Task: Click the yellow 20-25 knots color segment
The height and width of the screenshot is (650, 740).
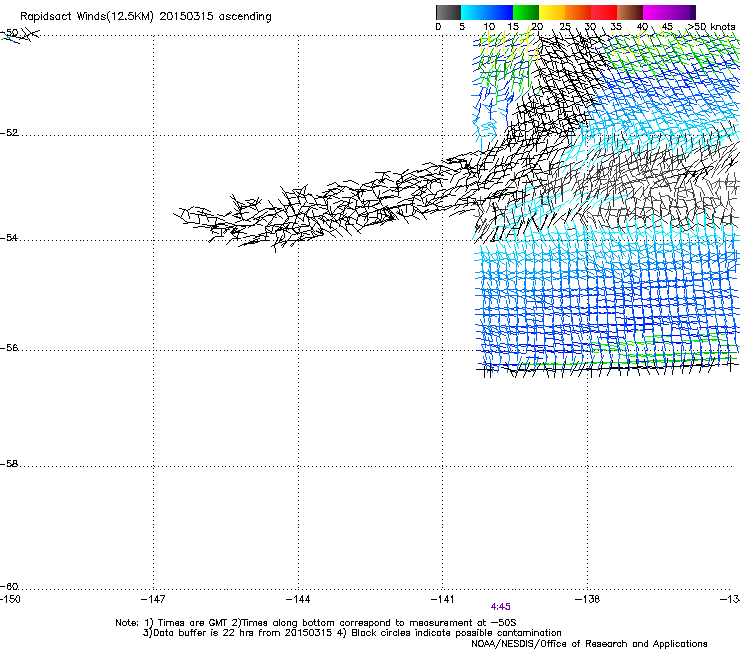Action: tap(552, 12)
